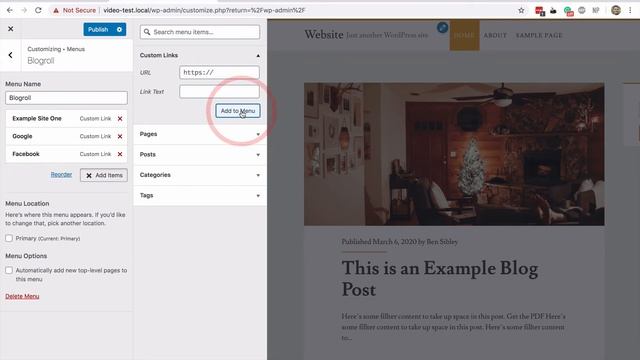
Task: Enable automatically add new top-level pages
Action: coord(9,270)
